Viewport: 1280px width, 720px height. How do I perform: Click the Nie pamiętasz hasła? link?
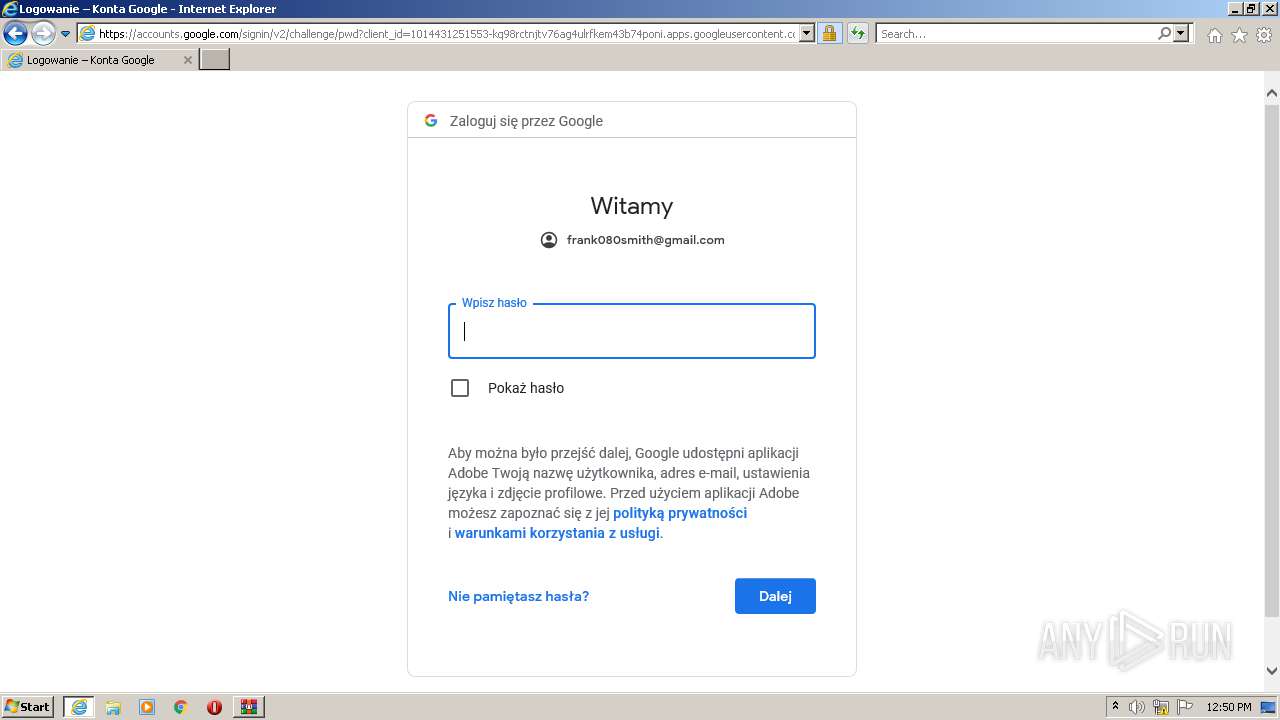(x=518, y=596)
